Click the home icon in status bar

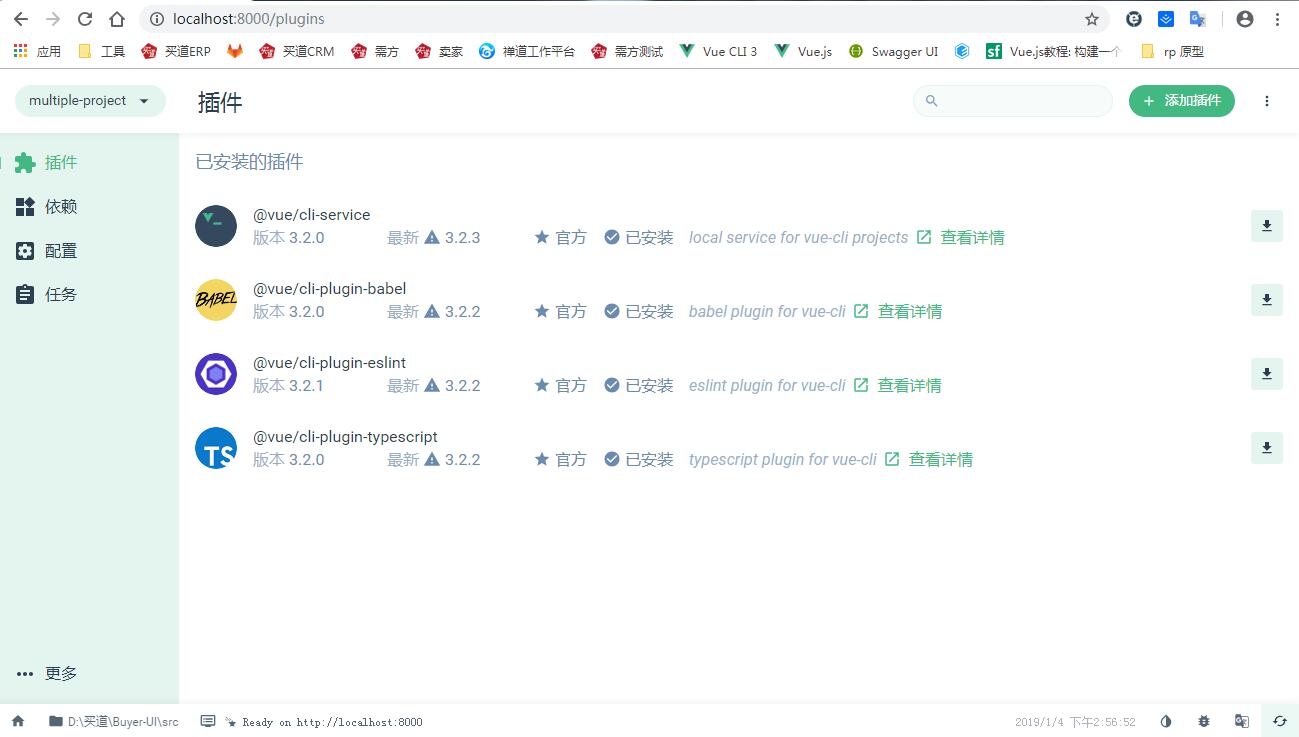click(18, 721)
